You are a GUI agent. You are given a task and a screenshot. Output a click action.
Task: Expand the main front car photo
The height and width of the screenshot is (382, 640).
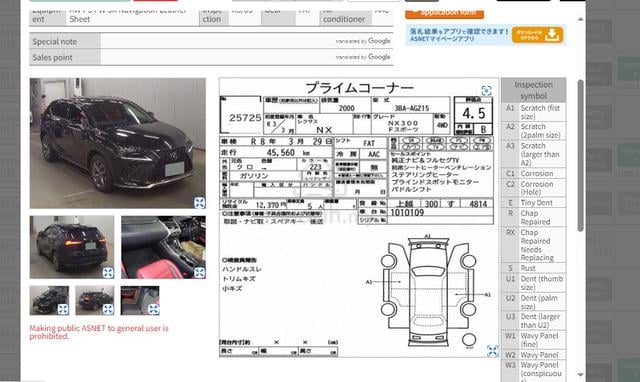click(200, 202)
